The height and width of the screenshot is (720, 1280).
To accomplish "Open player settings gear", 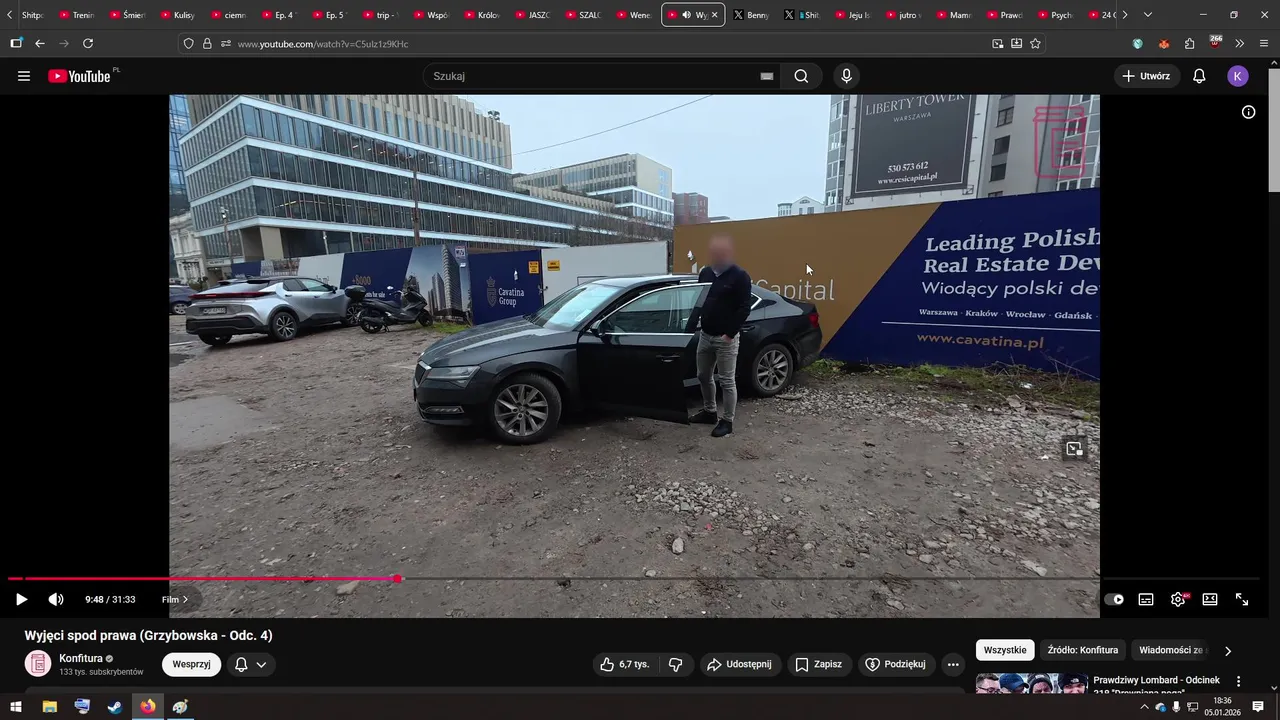I will 1178,599.
